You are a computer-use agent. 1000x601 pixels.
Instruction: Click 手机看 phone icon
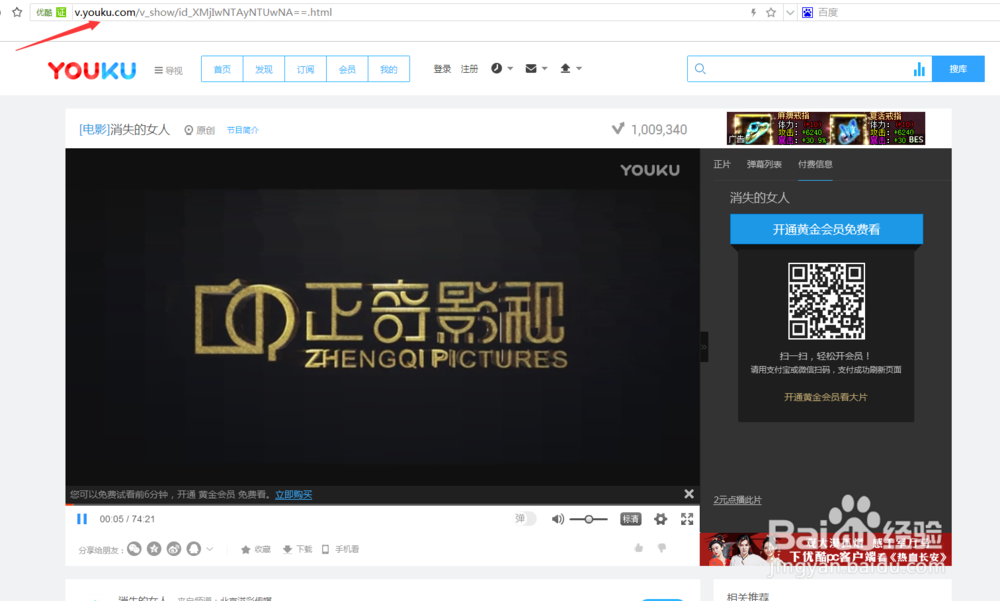[x=340, y=549]
